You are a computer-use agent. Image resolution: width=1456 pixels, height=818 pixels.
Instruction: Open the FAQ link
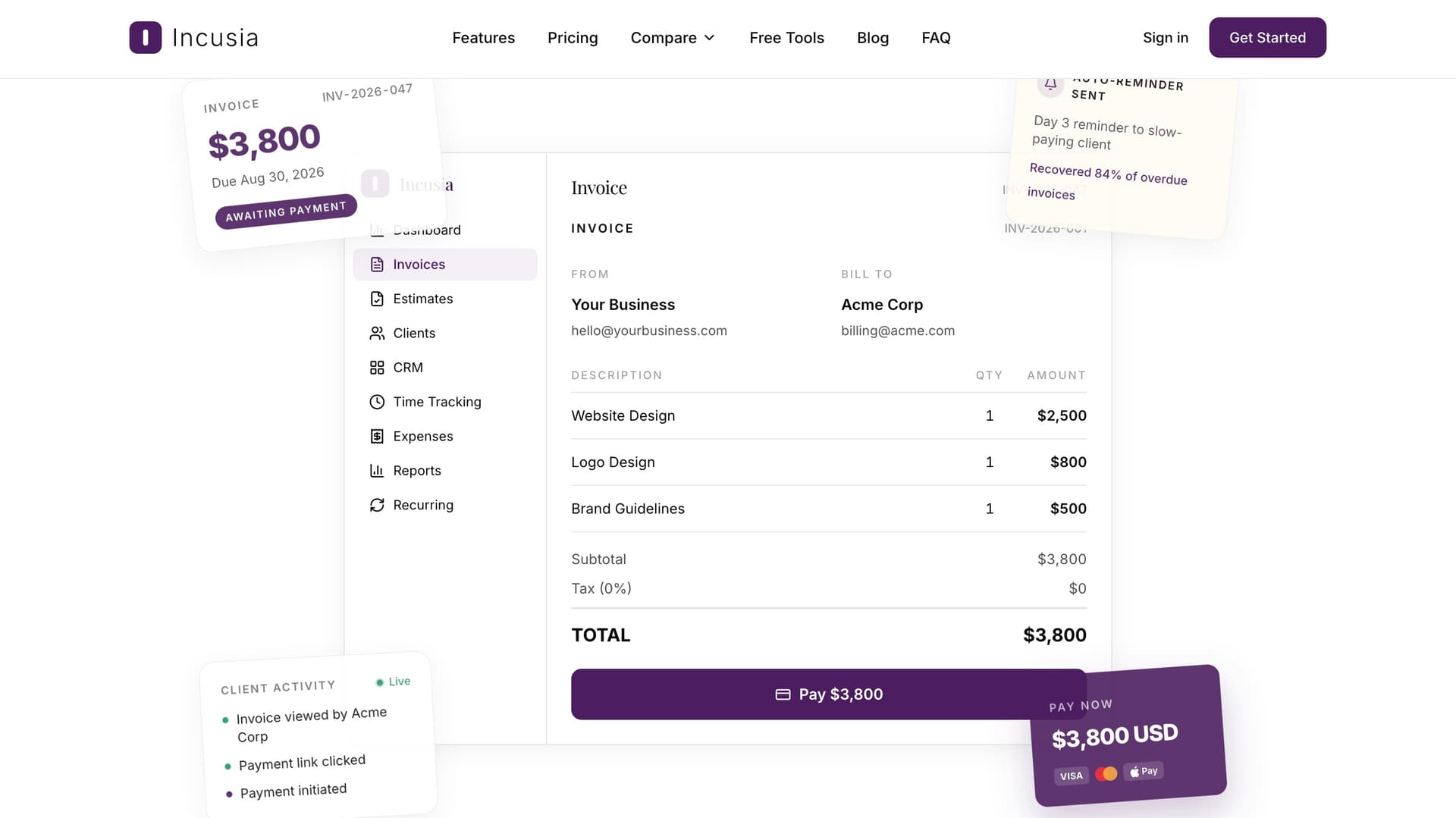point(936,38)
